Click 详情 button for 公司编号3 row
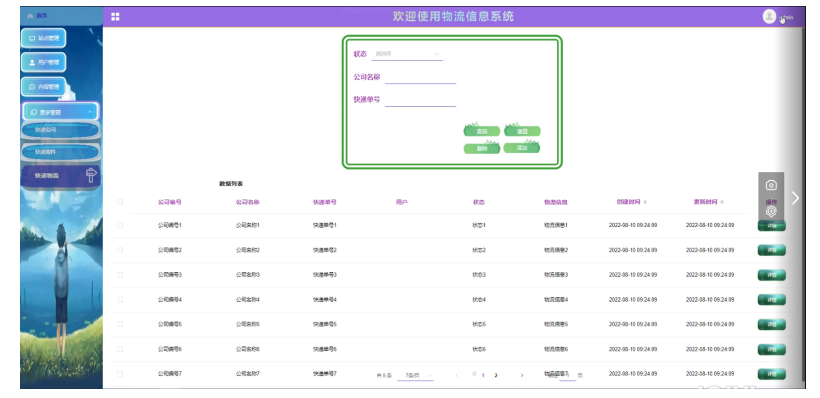 tap(771, 275)
